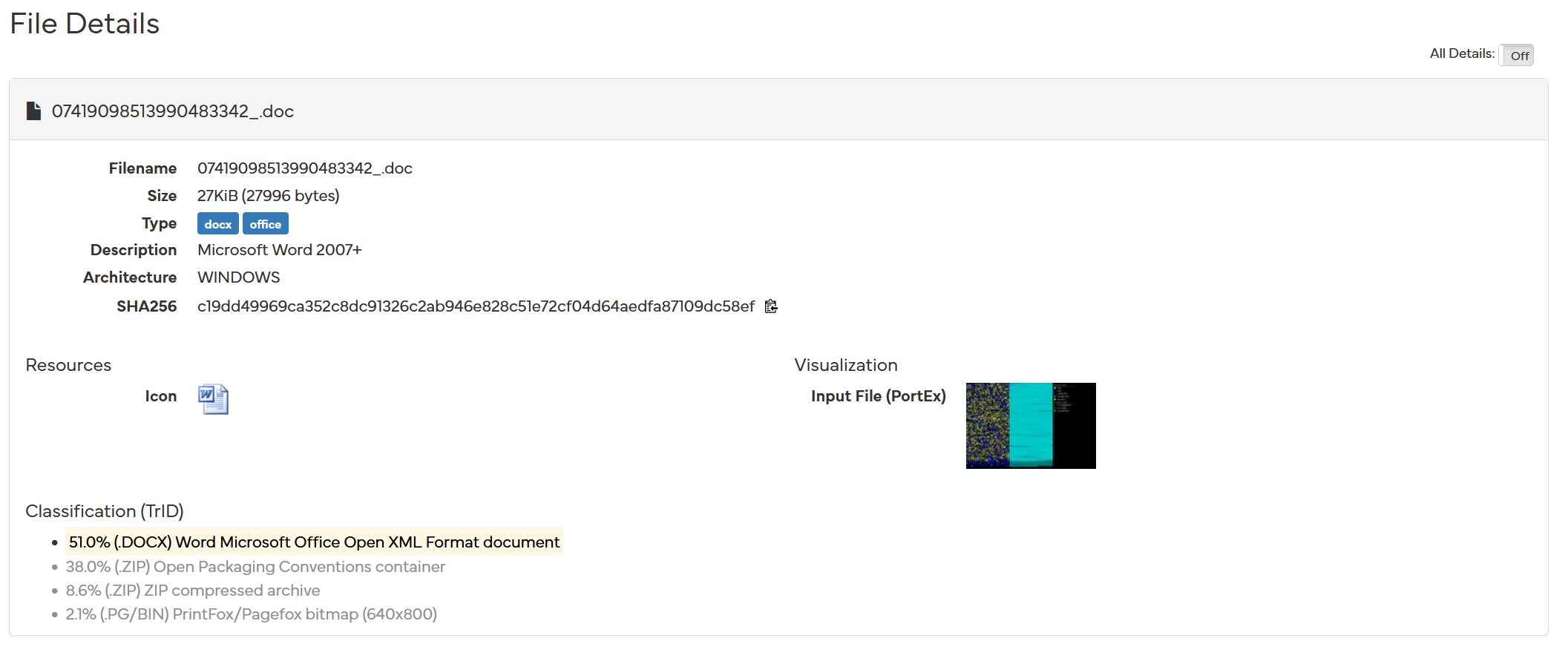Click the Microsoft Word 2007+ description
1568x664 pixels.
[279, 250]
